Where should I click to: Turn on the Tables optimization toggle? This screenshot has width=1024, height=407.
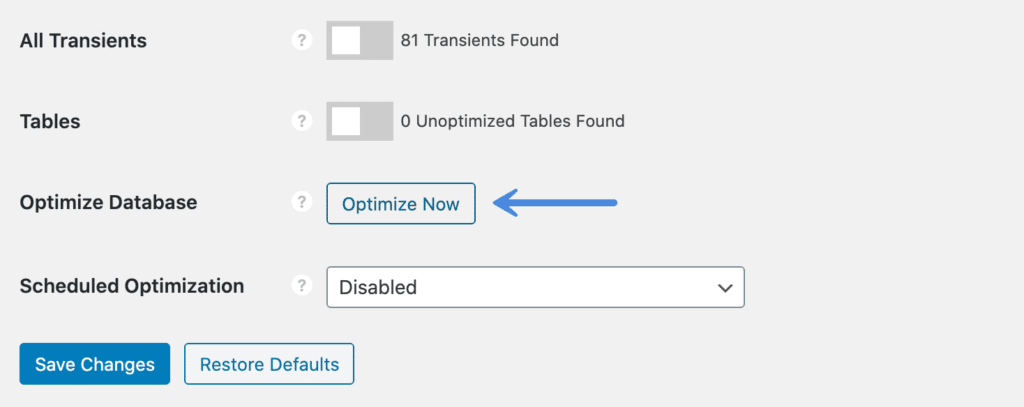coord(360,121)
